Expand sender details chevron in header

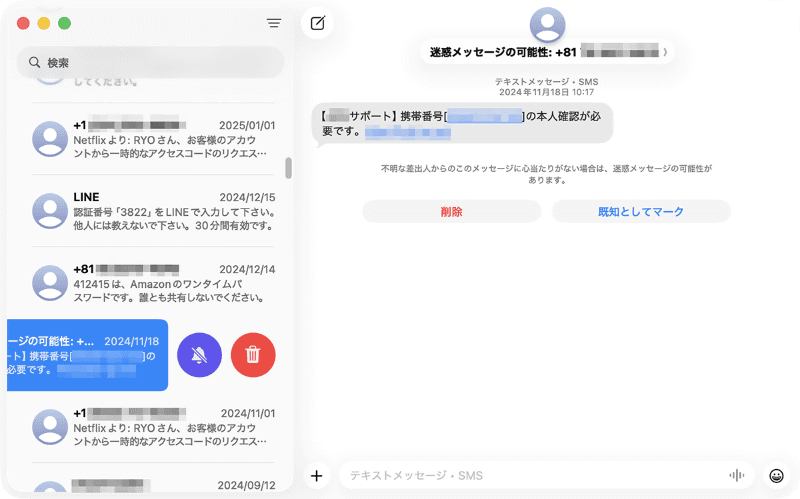[665, 52]
